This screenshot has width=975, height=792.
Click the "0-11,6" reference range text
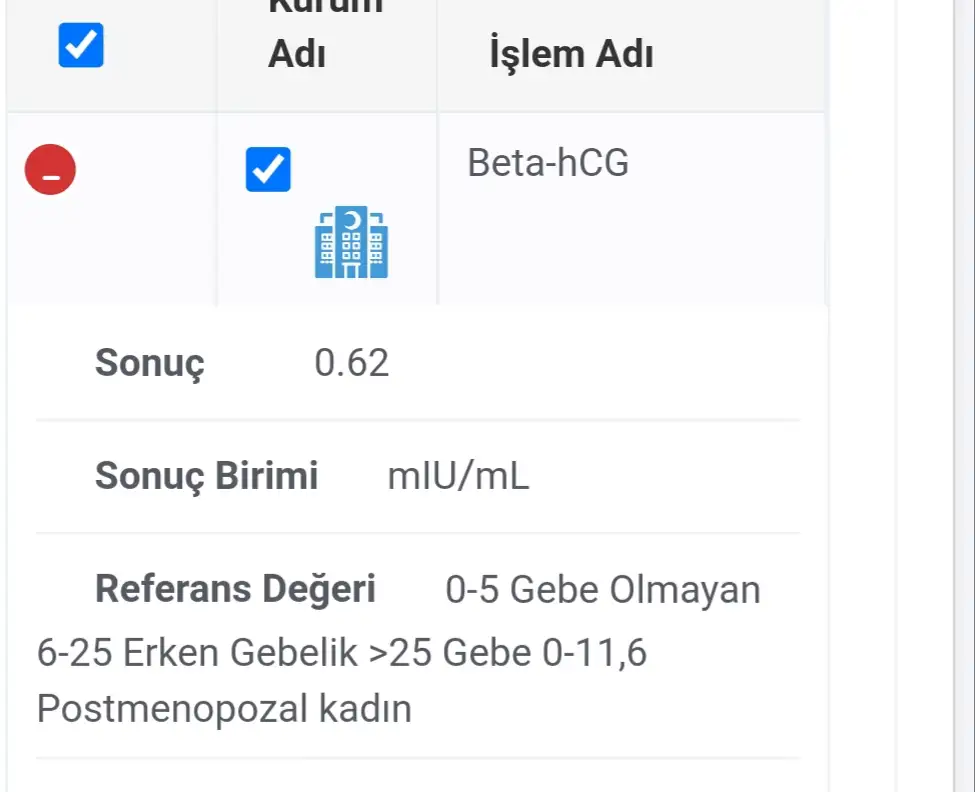point(595,653)
